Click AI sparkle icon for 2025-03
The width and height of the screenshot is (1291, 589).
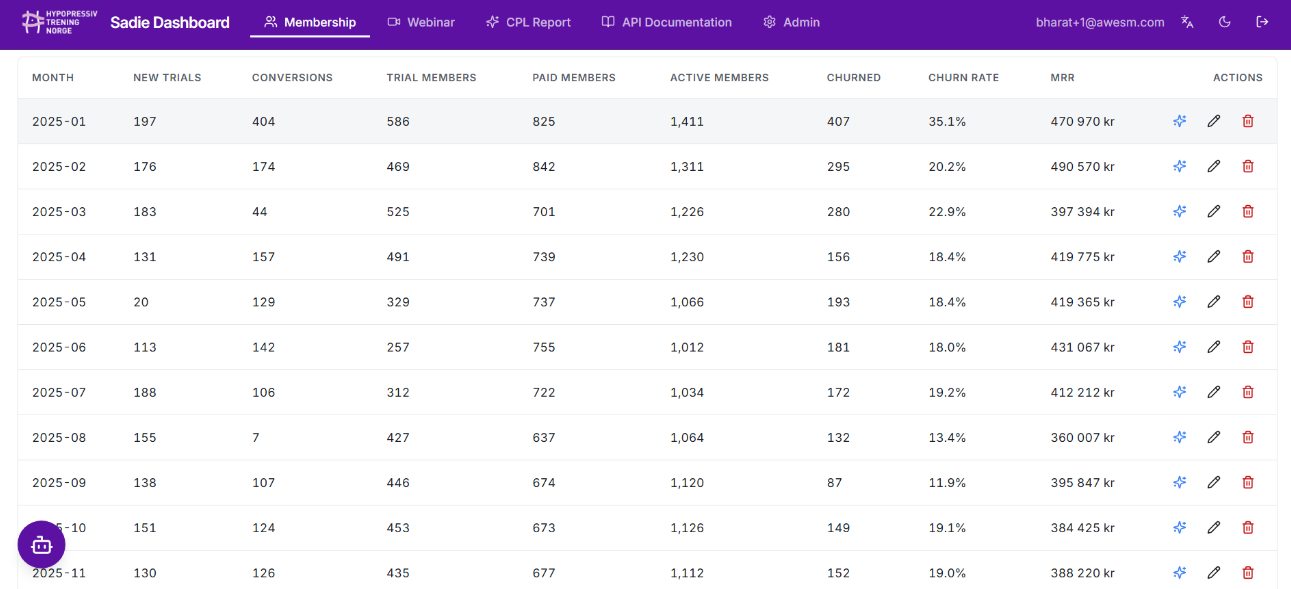(1180, 211)
